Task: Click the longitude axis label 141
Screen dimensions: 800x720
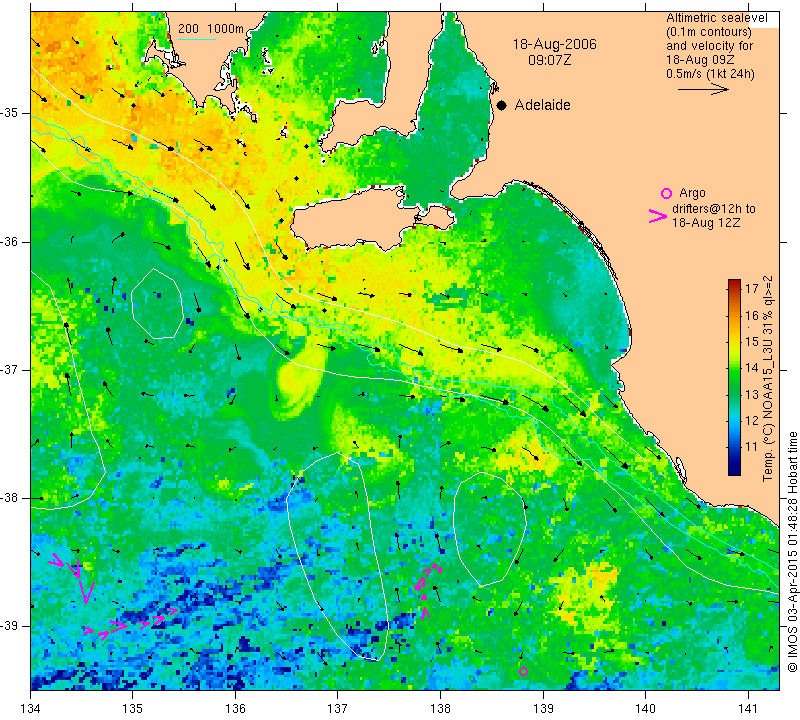Action: tap(748, 708)
